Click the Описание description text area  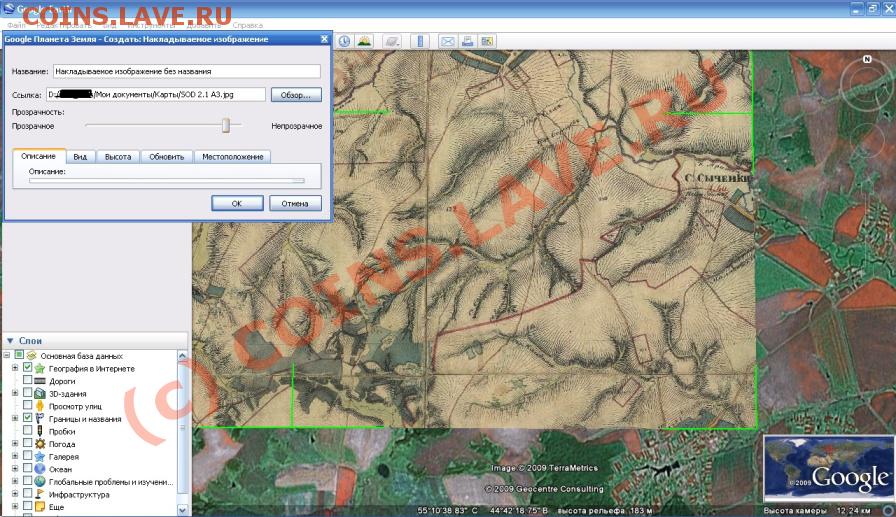point(167,181)
